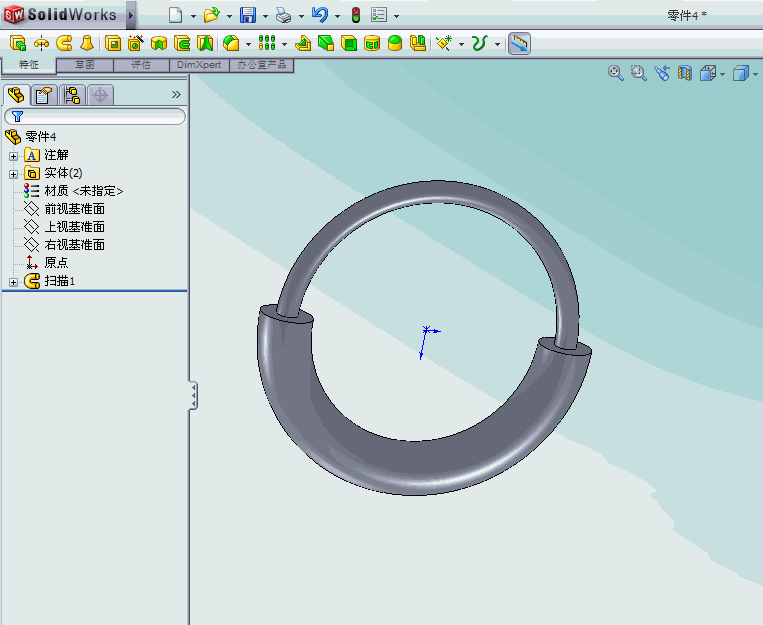
Task: Click the Mirror tool icon
Action: 418,43
